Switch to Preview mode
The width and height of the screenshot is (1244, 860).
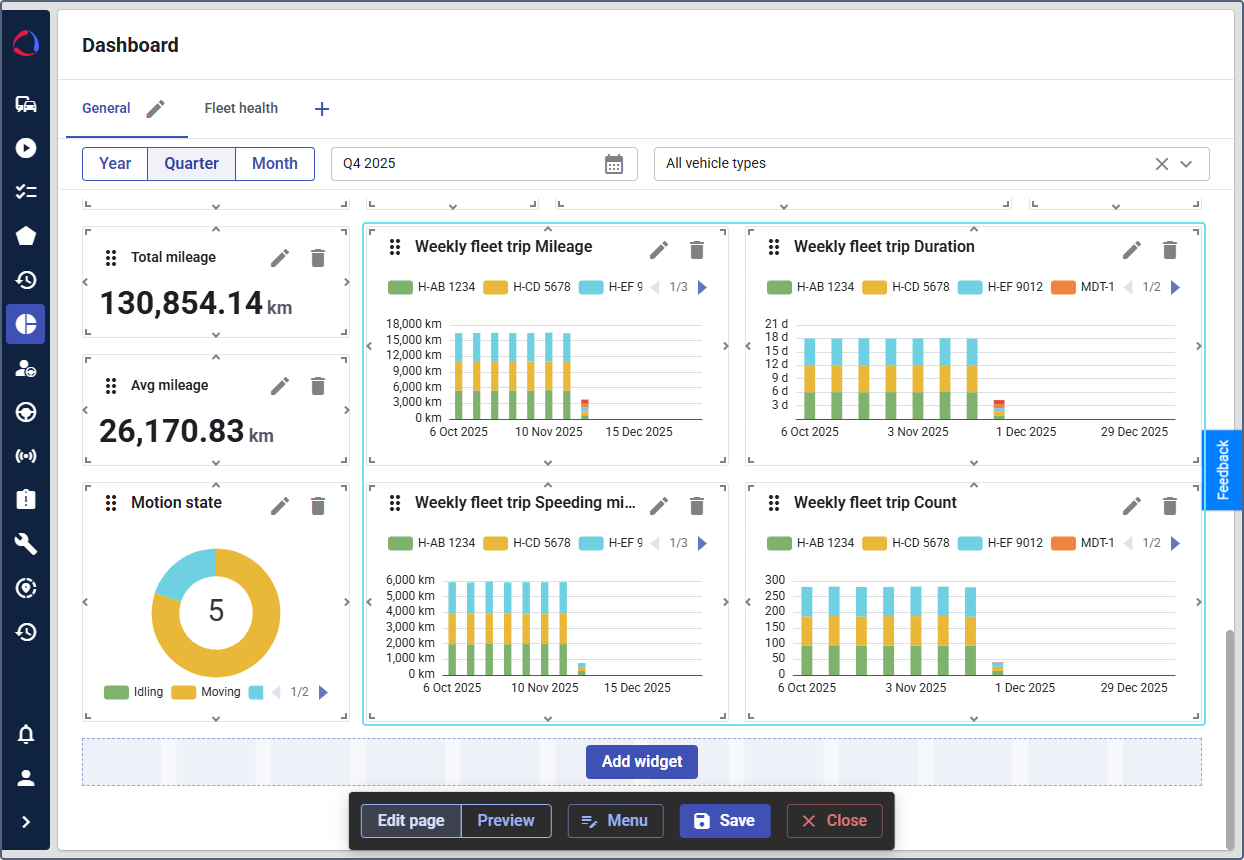[505, 821]
